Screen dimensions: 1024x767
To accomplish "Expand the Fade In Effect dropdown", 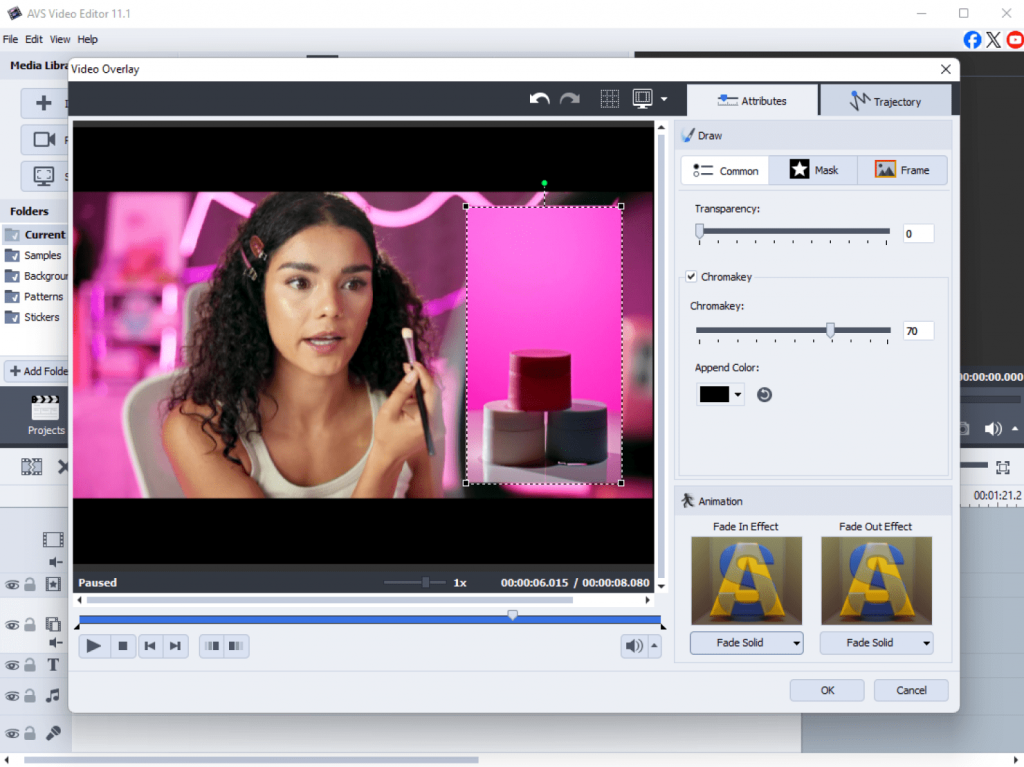I will coord(746,643).
